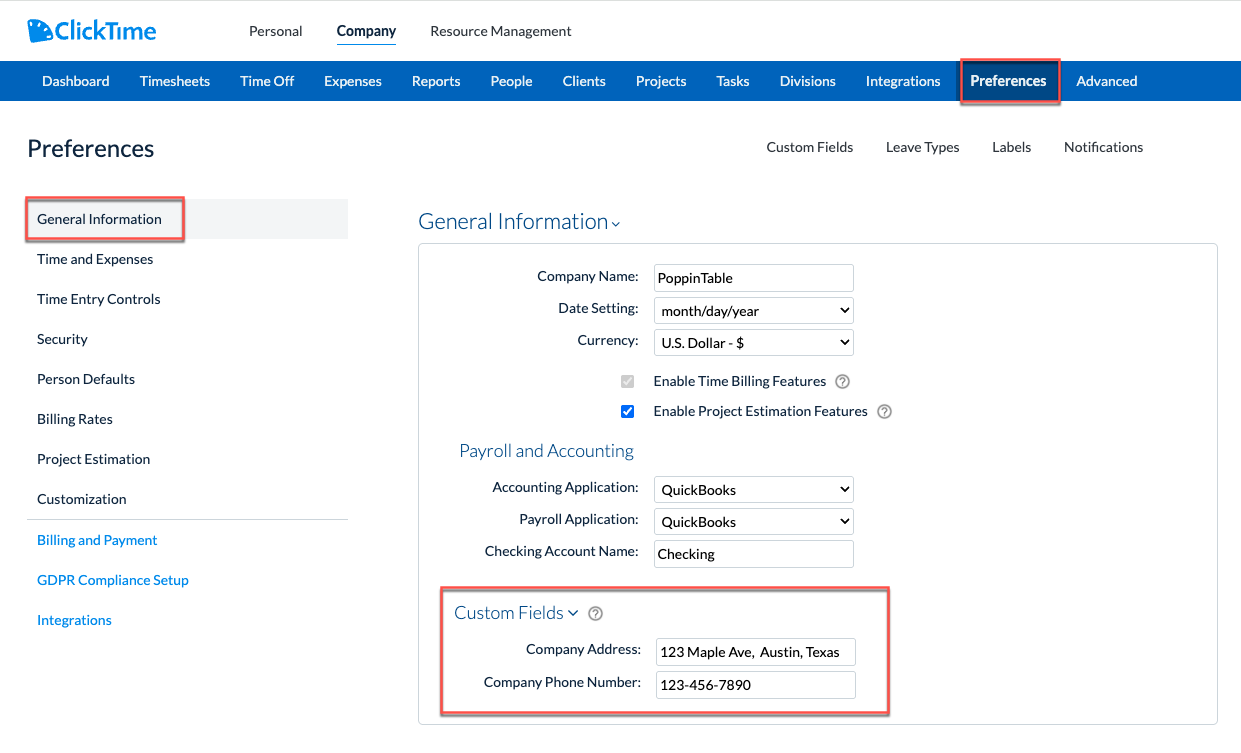Open the Leave Types link

click(922, 147)
